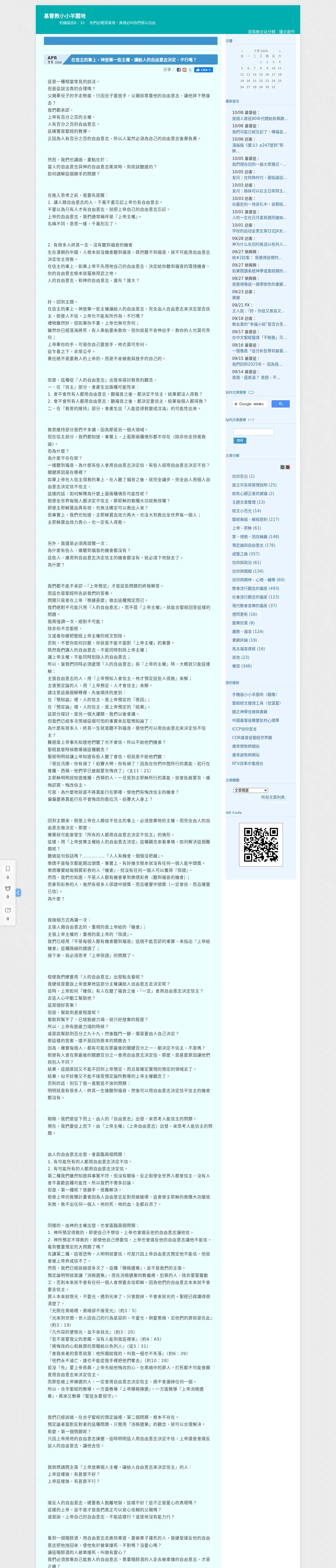Click the share arrow icon in floating sidebar
The image size is (336, 1568).
[8, 910]
